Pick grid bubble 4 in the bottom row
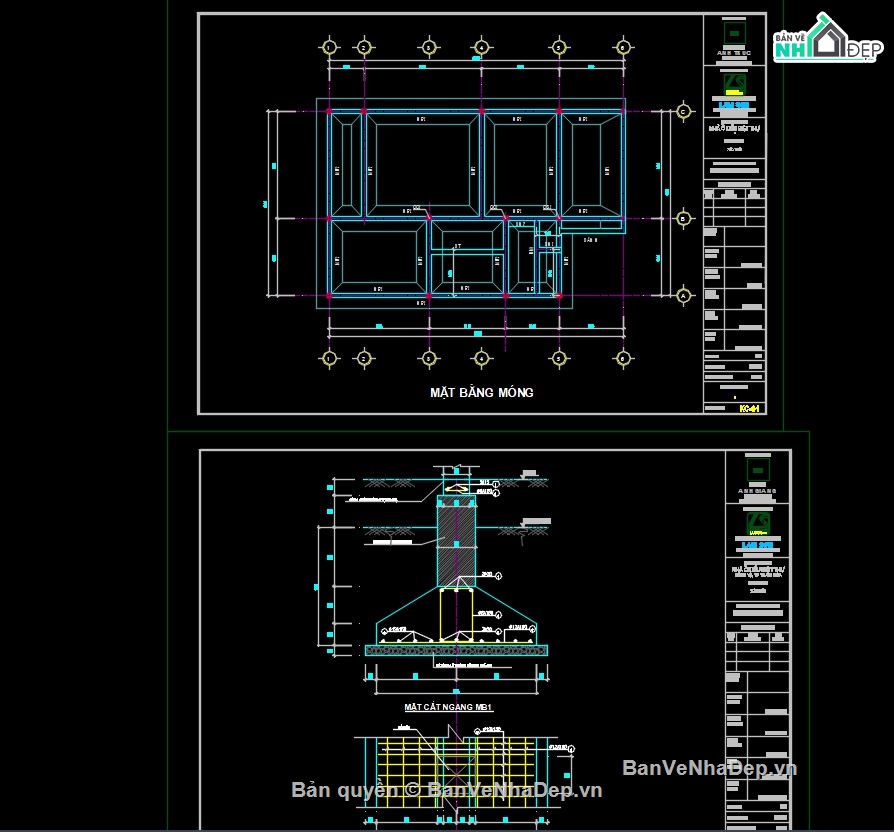Image resolution: width=894 pixels, height=832 pixels. (481, 359)
